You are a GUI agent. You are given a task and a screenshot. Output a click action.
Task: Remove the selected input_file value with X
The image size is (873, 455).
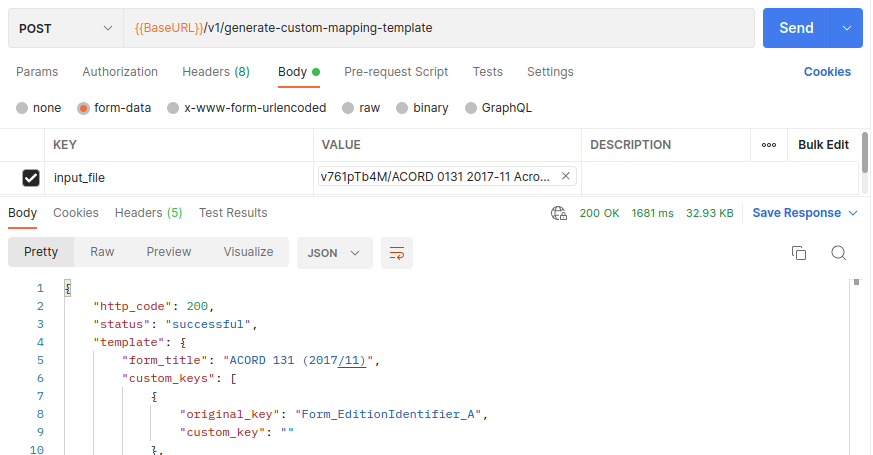[x=566, y=176]
